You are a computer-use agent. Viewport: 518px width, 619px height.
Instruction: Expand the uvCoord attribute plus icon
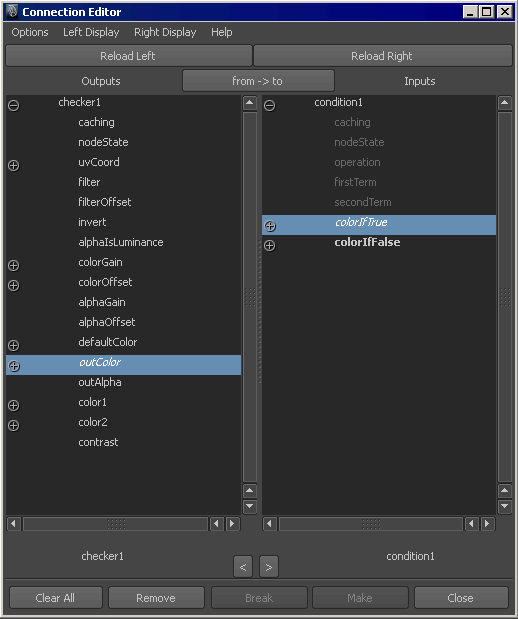pos(13,165)
